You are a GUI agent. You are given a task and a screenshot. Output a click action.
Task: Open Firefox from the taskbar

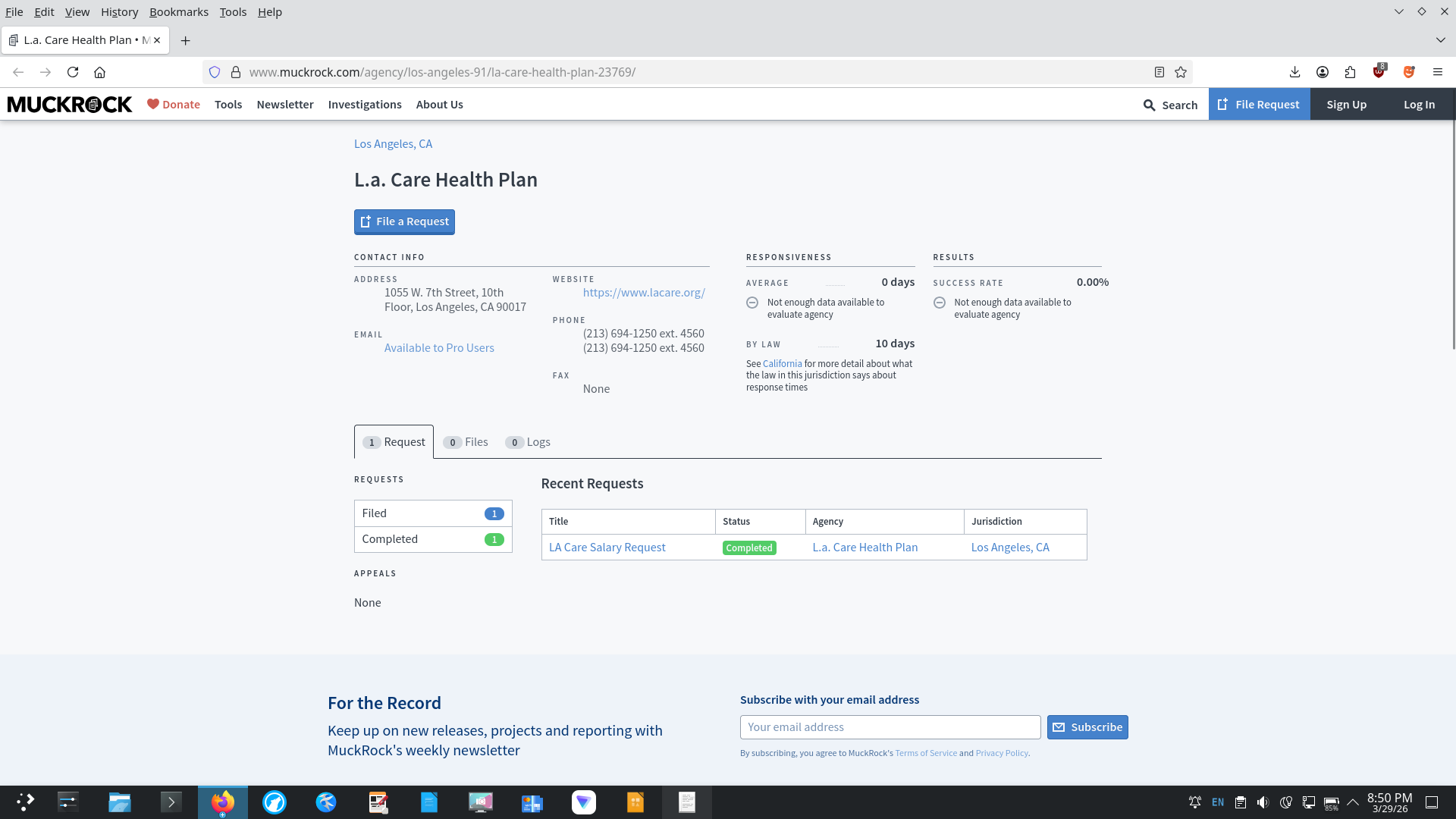coord(223,802)
